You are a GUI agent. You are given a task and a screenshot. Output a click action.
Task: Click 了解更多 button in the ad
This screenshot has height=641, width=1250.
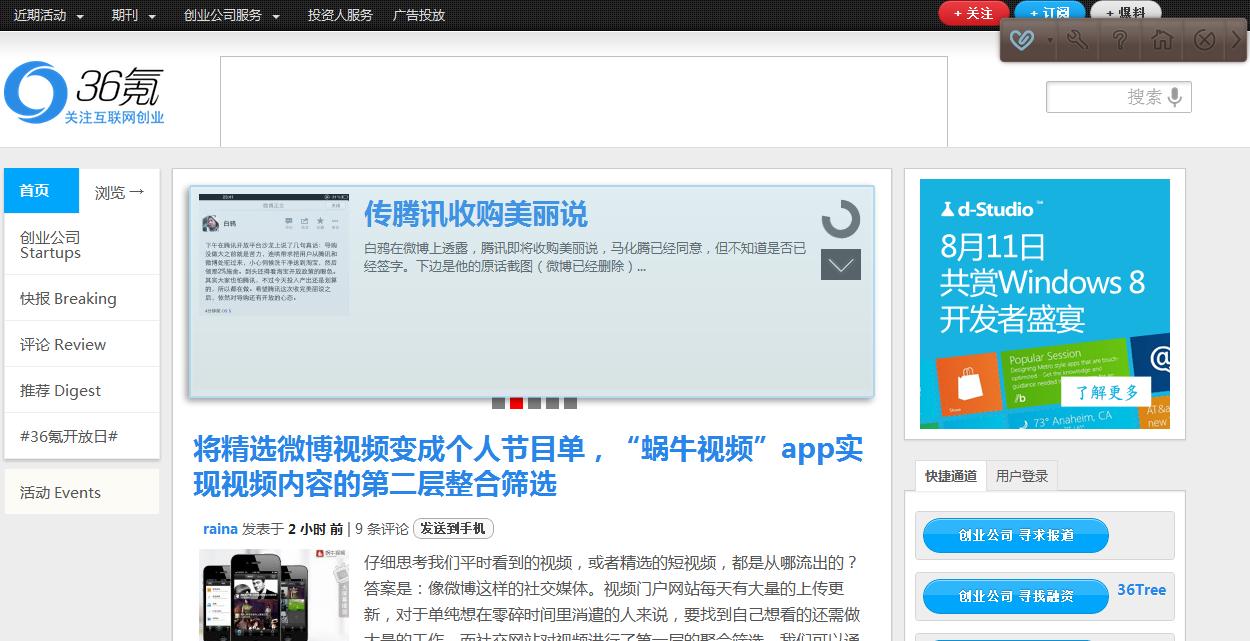1107,392
